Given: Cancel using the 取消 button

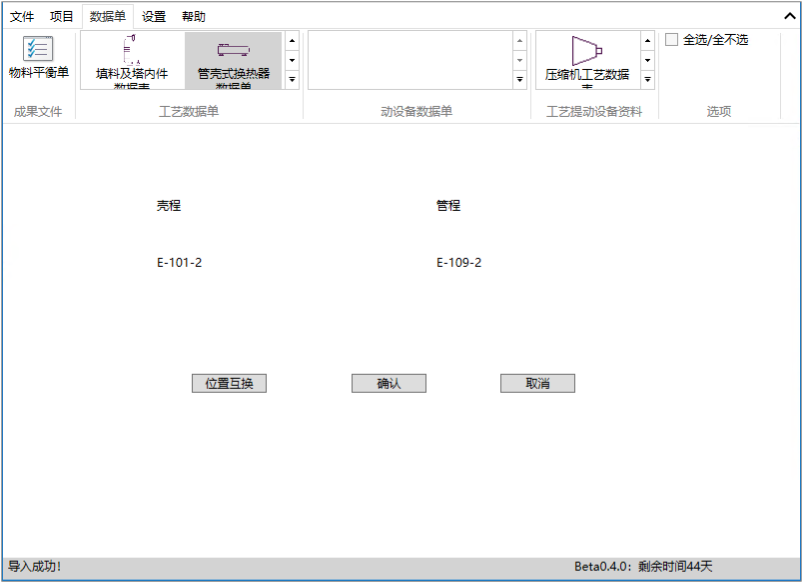Looking at the screenshot, I should [537, 383].
